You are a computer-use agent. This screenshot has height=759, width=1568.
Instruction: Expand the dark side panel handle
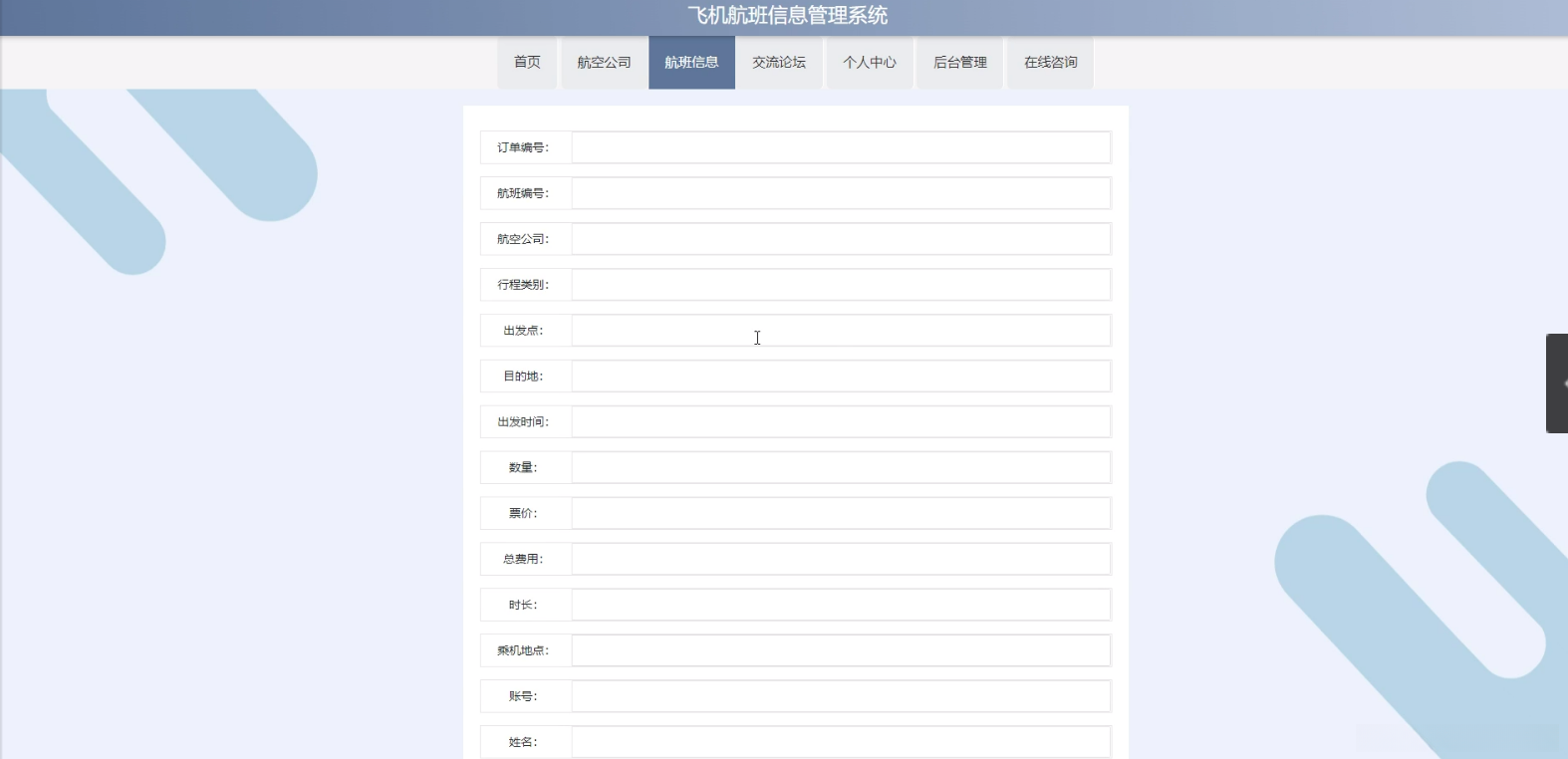coord(1557,383)
